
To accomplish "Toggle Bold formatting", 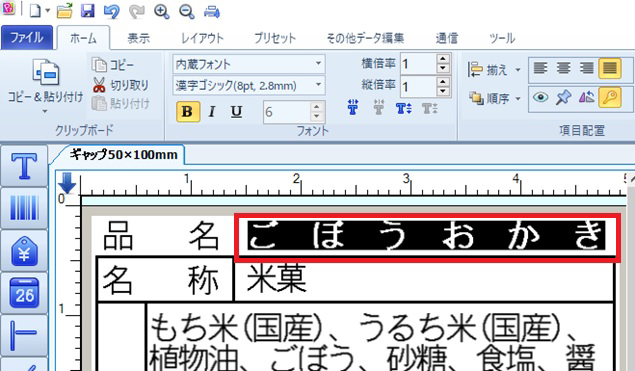I will 188,111.
